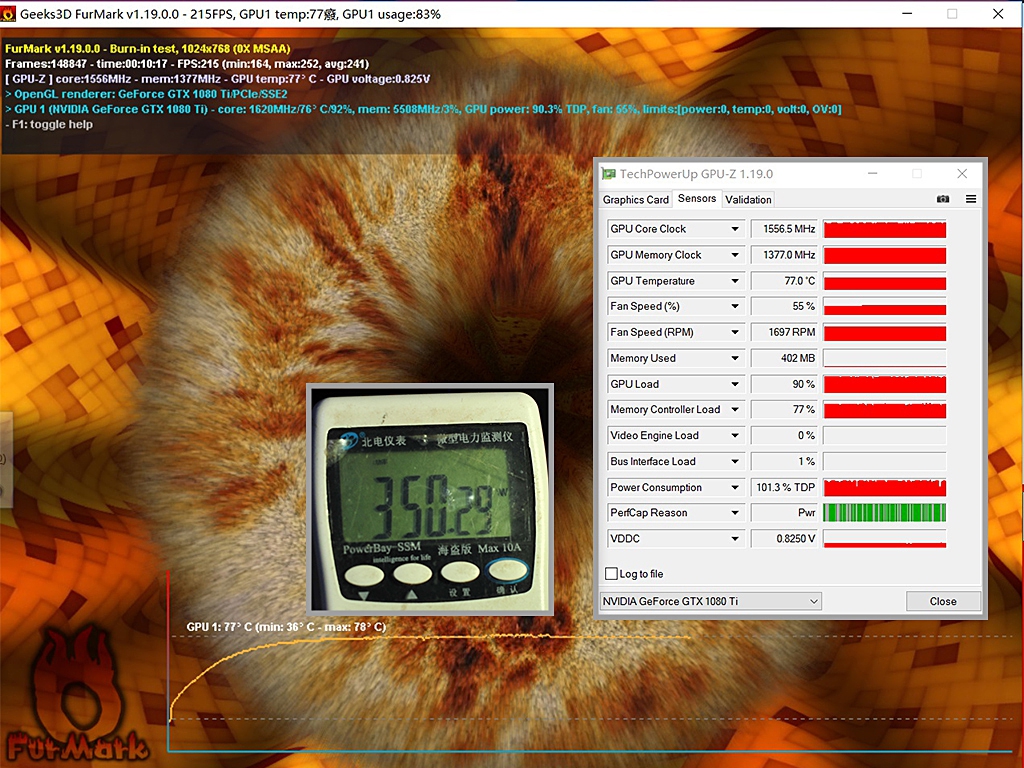
Task: Open the NVIDIA GeForce GTX 1080 Ti selector
Action: click(x=711, y=601)
